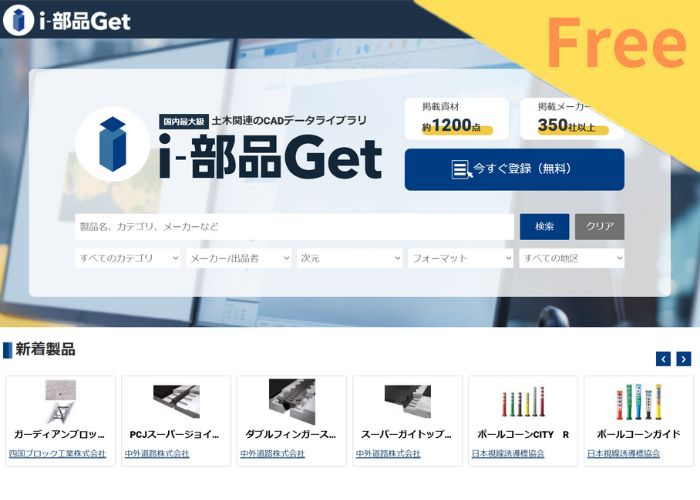Click the i-部品Get logo in header
The image size is (700, 500).
[67, 21]
